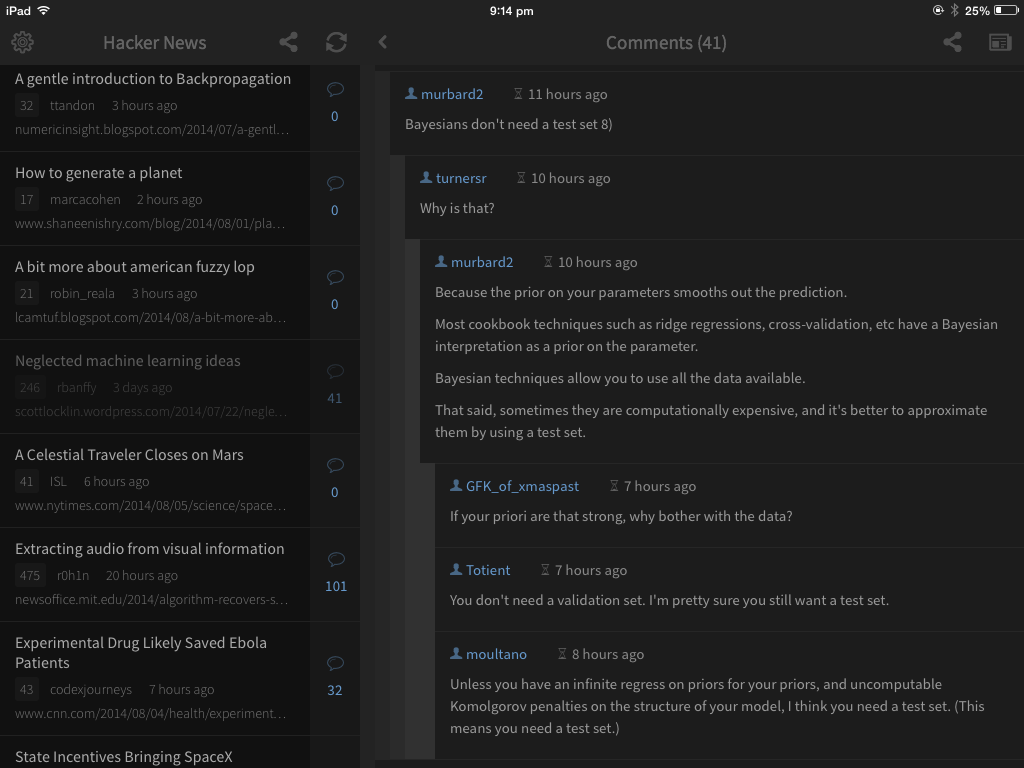Tap lcamtuf.blogspot.com URL text
The height and width of the screenshot is (768, 1024).
[x=150, y=318]
